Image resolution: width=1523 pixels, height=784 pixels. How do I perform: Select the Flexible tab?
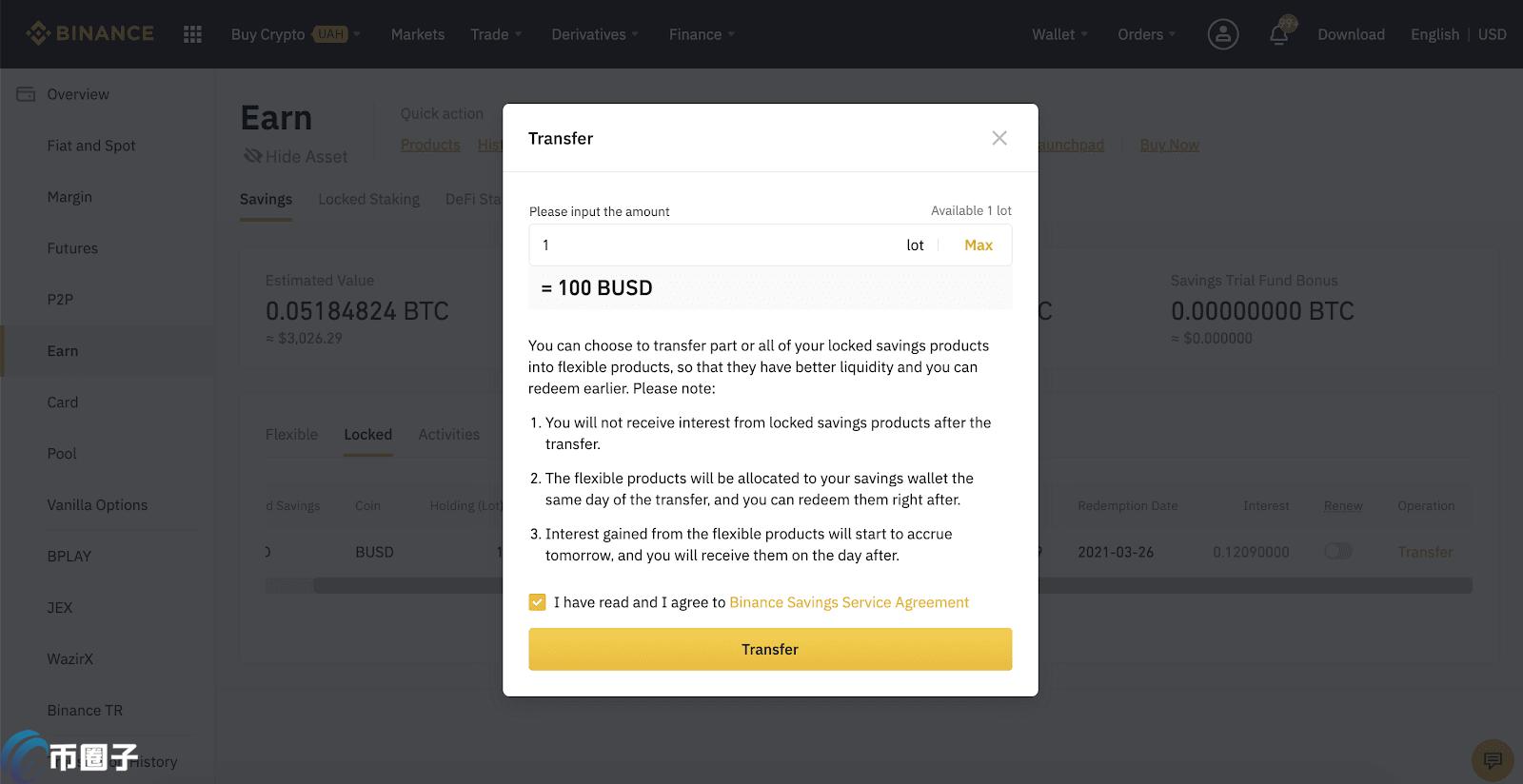pos(291,434)
